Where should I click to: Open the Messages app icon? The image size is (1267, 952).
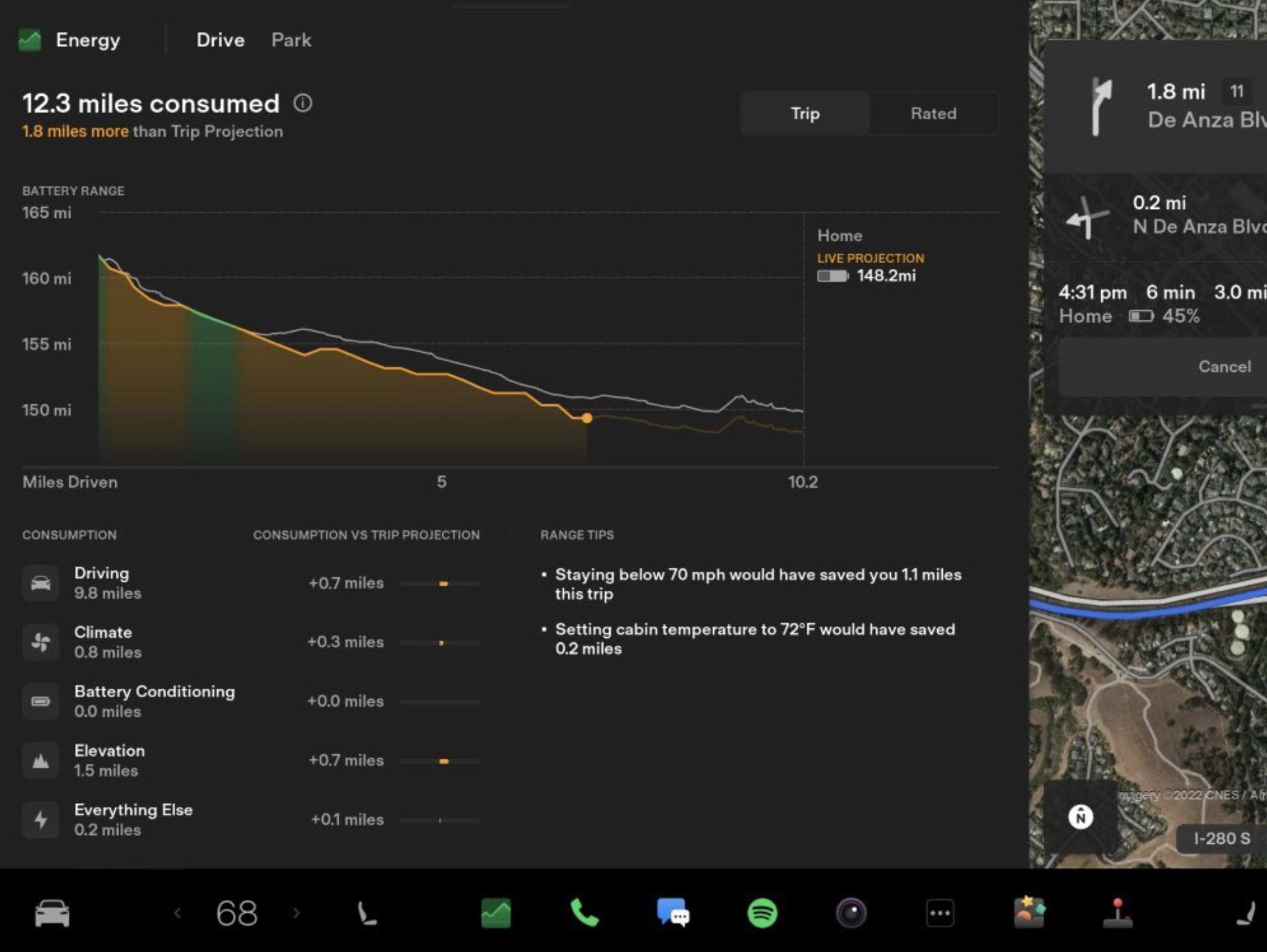coord(673,913)
